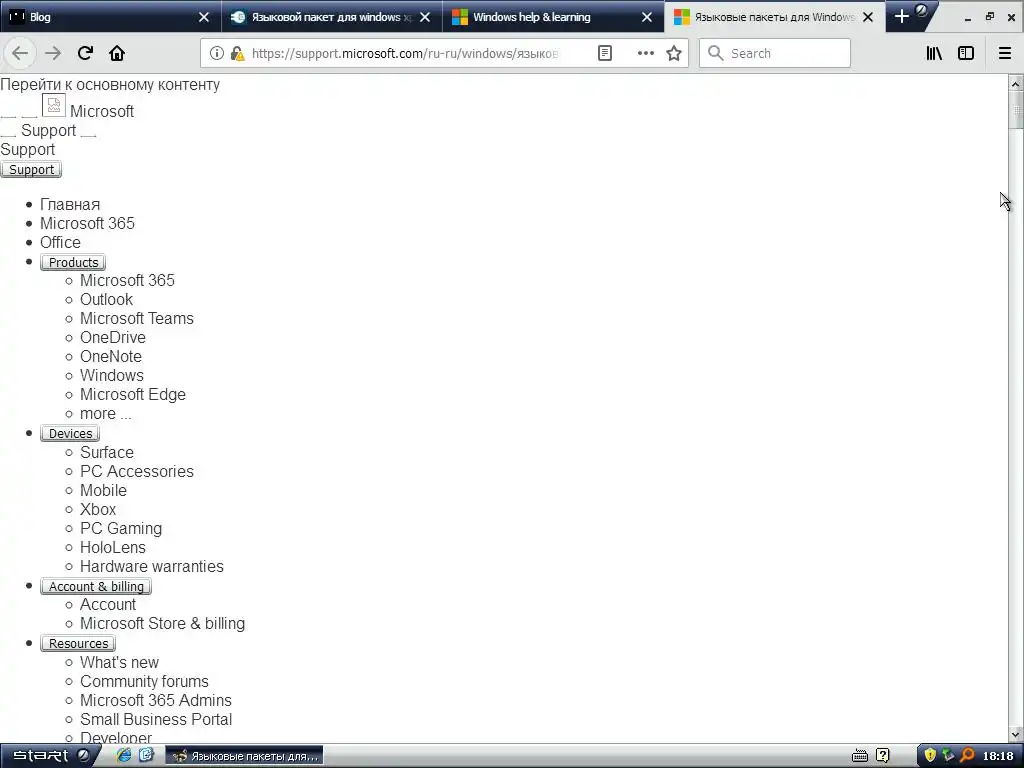Screen dimensions: 1024x768
Task: Open the Windows product link
Action: click(x=112, y=376)
